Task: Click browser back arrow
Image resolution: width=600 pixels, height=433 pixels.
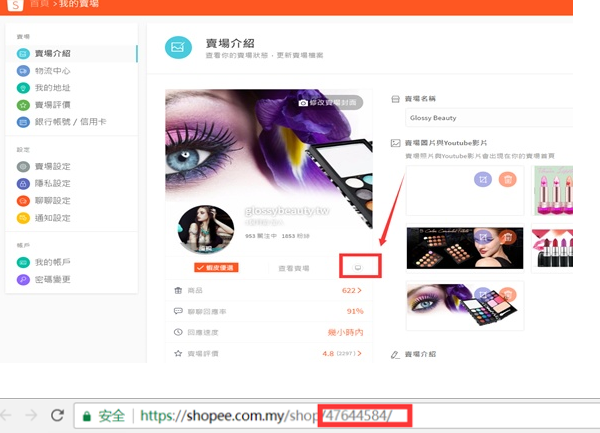Action: click(x=6, y=415)
